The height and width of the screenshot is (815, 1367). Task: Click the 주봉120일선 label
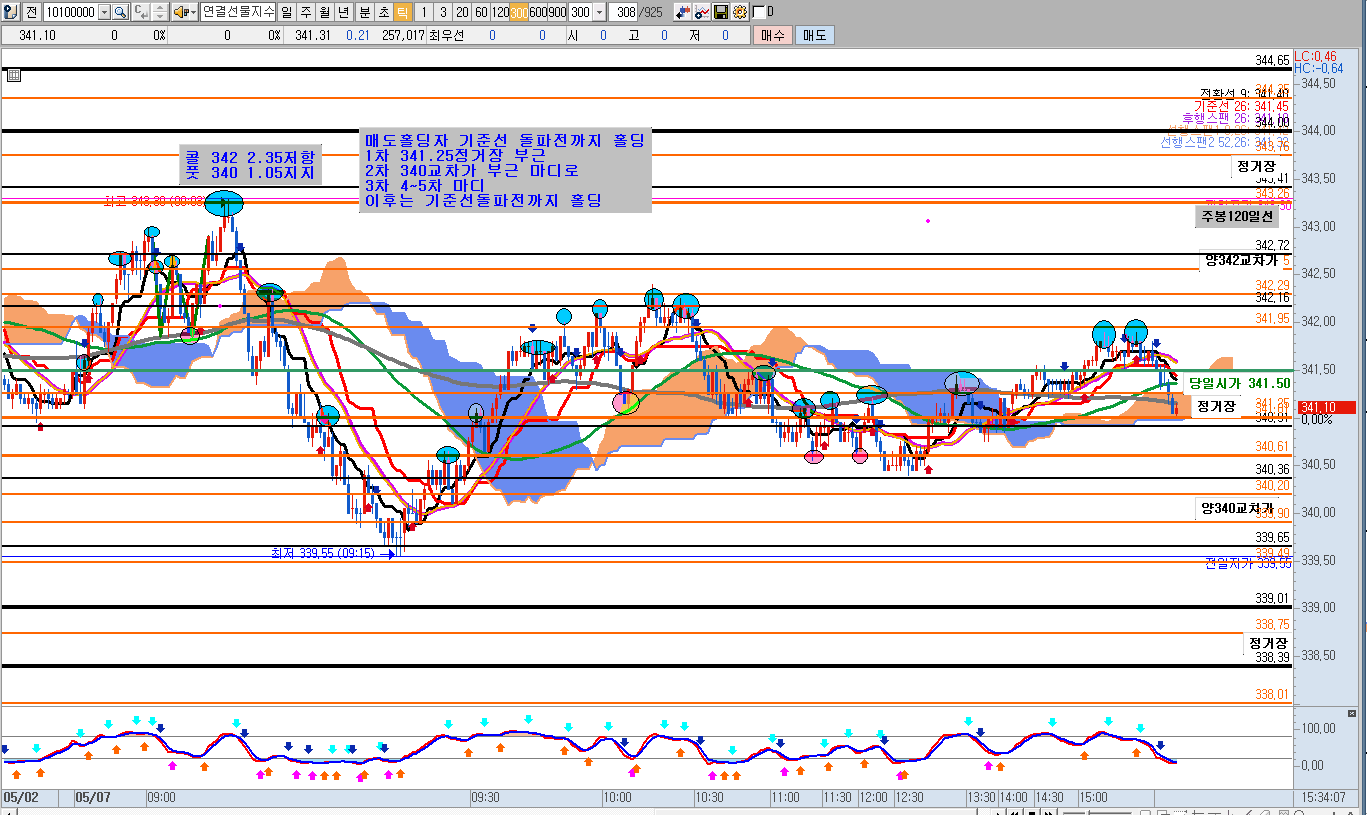[x=1238, y=216]
